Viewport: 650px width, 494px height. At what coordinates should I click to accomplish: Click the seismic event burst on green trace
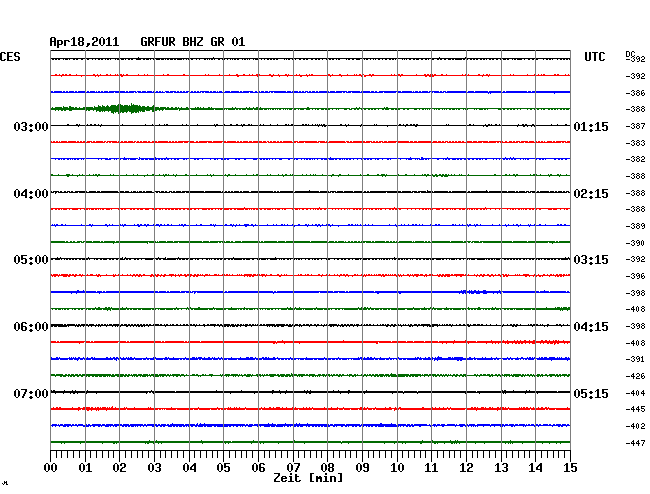pos(122,109)
